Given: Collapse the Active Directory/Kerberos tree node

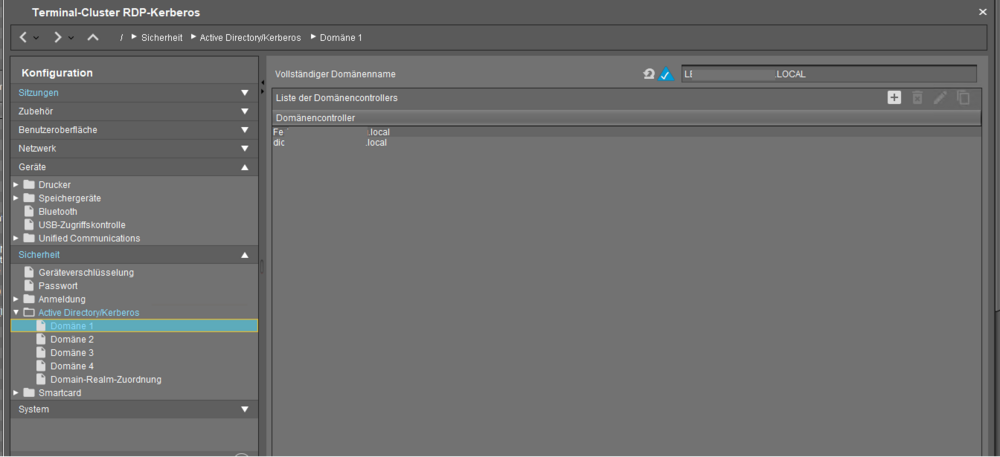Looking at the screenshot, I should click(x=16, y=313).
